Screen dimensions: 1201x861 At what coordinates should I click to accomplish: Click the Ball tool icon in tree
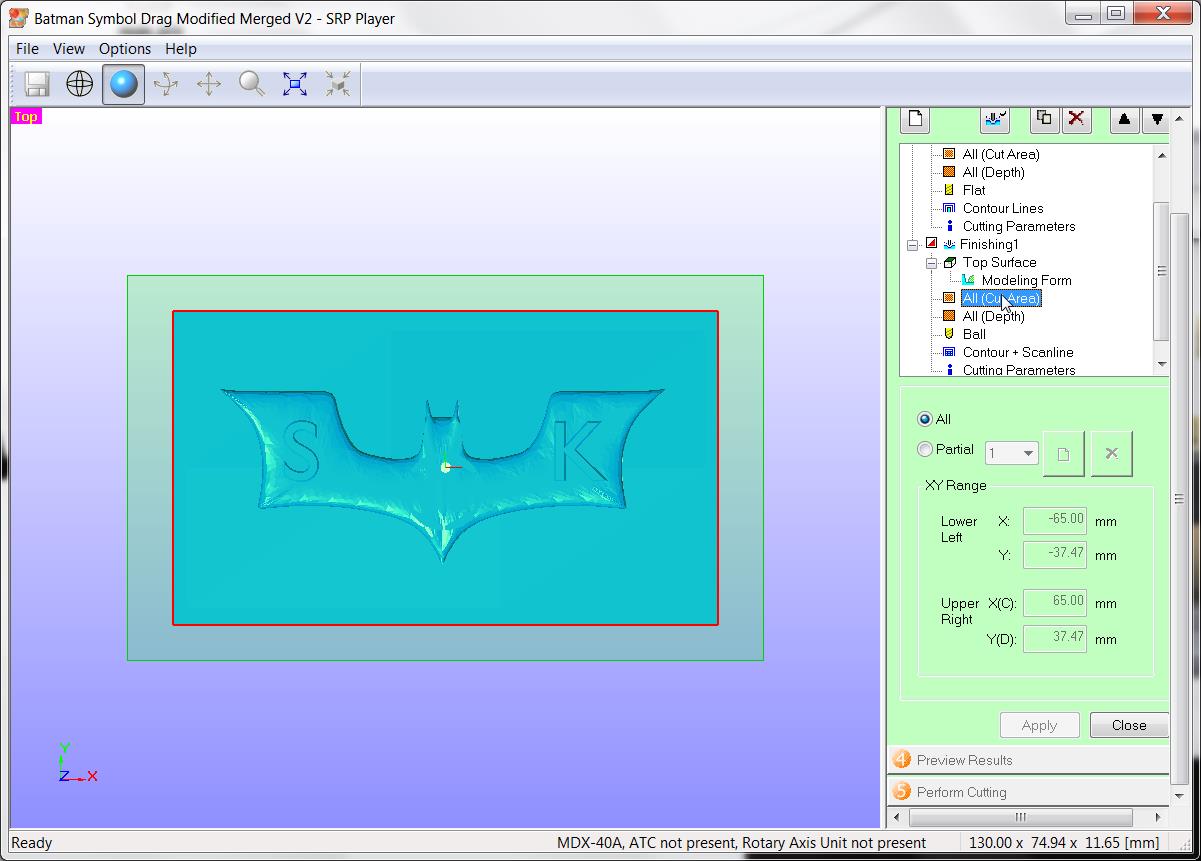tap(949, 334)
